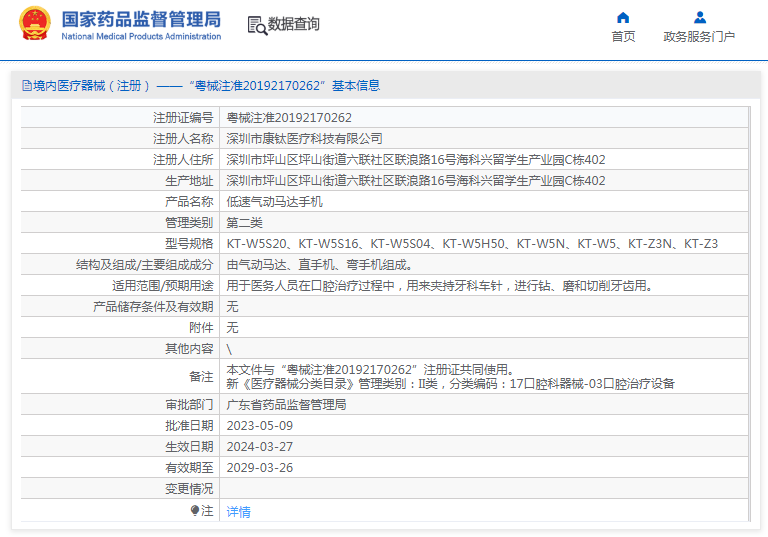This screenshot has height=537, width=768.
Task: Click the 注册证编号 label
Action: pos(183,118)
